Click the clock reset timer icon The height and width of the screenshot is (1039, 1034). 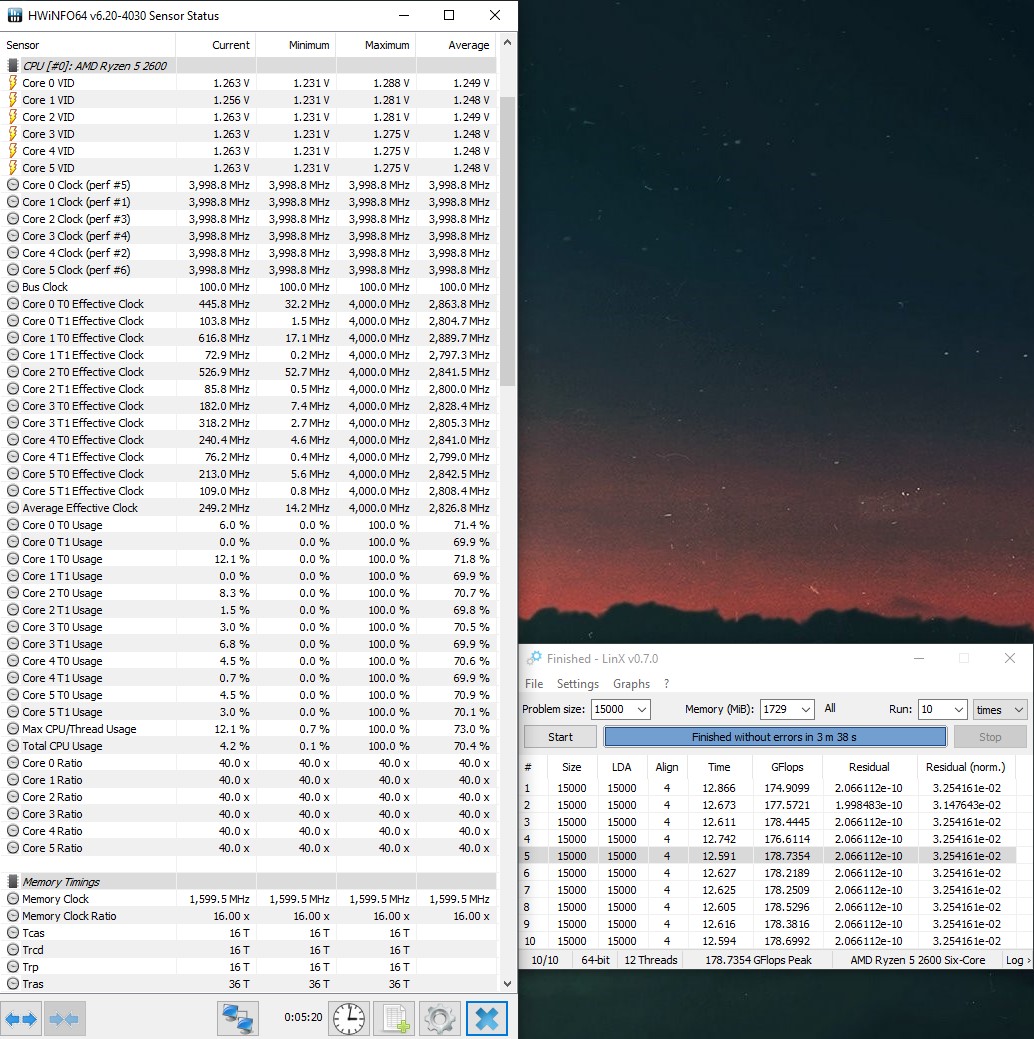[x=349, y=1018]
